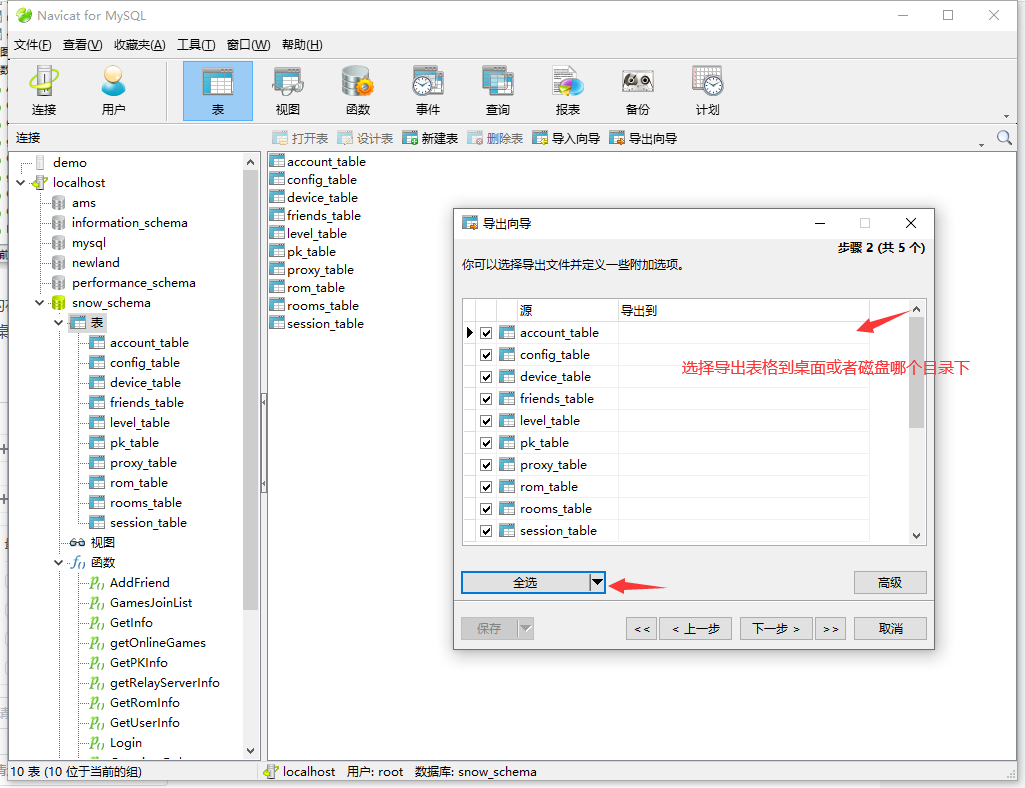
Task: Open the object toolbar overflow arrow
Action: point(981,145)
